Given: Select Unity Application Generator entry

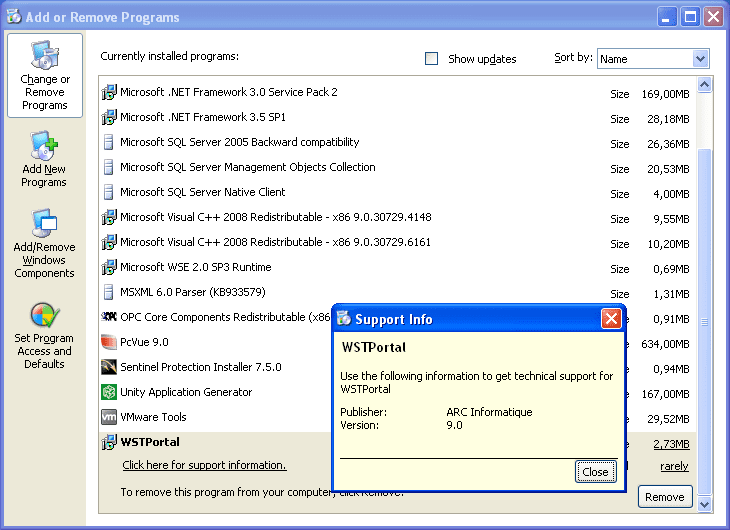Looking at the screenshot, I should coord(186,392).
